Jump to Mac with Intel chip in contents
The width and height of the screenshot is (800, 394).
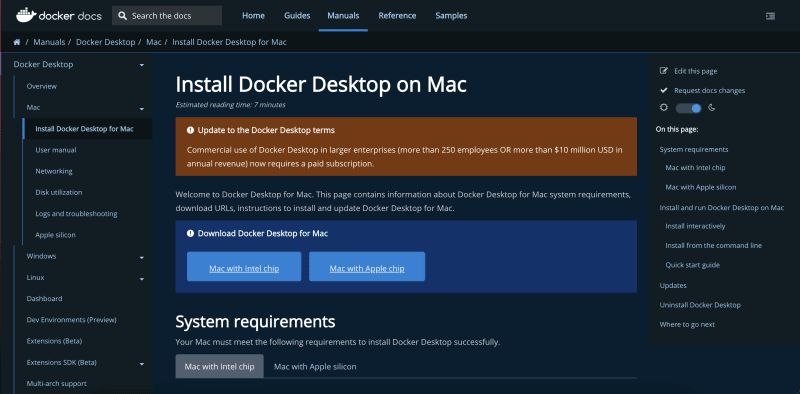695,167
